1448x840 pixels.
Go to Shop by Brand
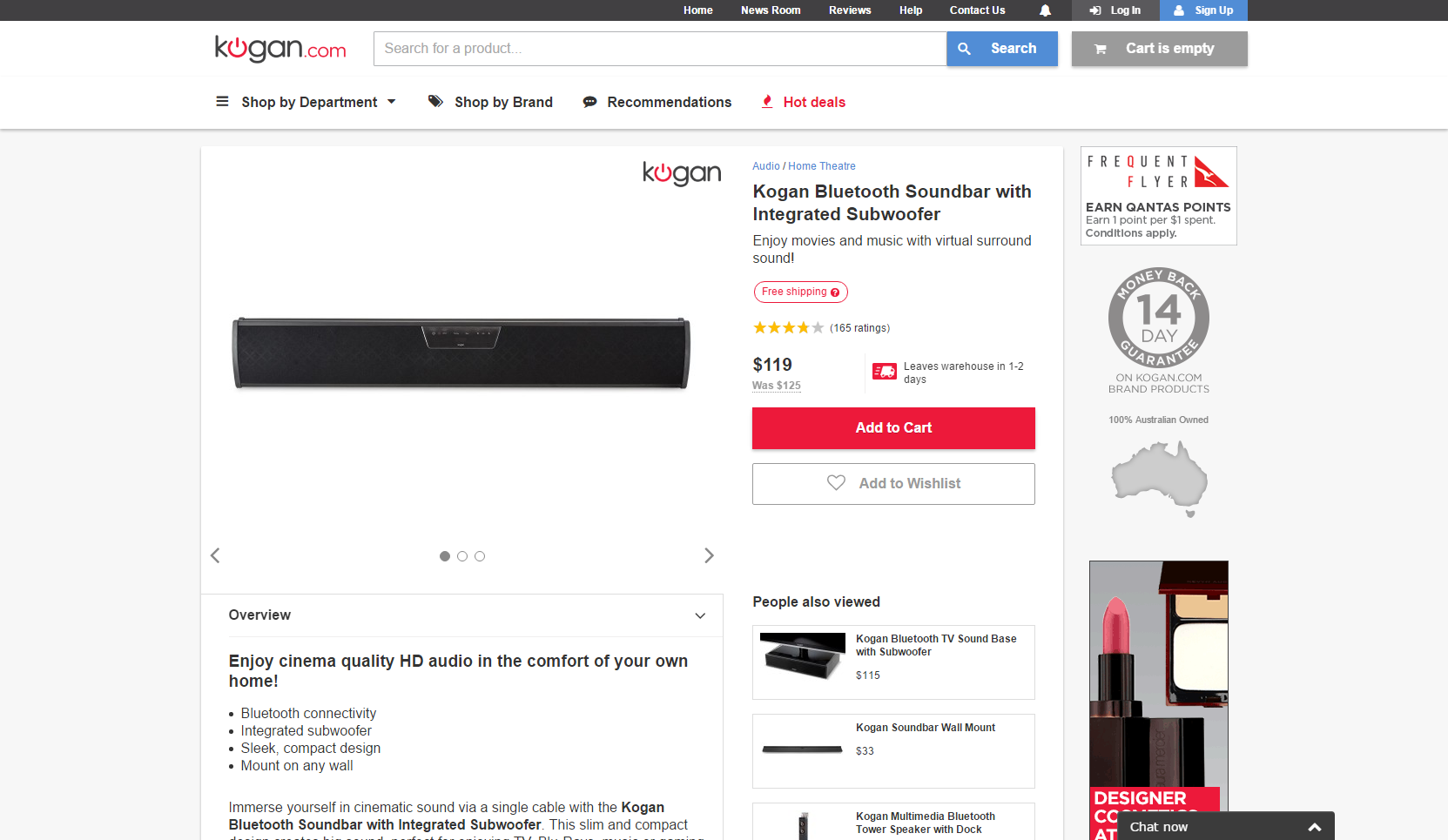click(503, 102)
